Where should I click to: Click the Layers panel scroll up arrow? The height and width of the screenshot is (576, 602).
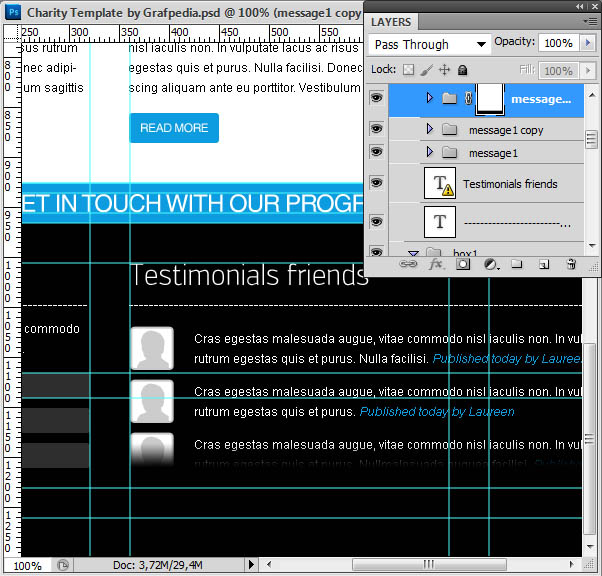click(592, 94)
